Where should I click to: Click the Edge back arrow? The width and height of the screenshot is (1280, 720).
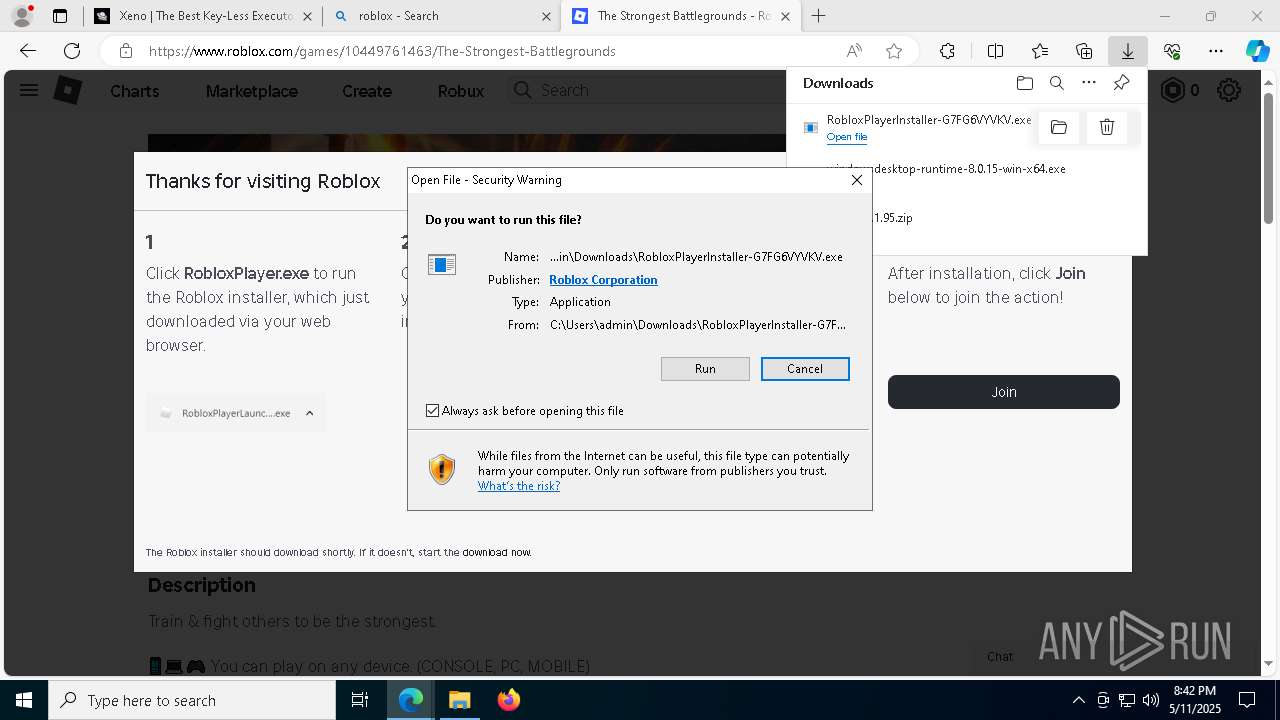click(x=28, y=51)
